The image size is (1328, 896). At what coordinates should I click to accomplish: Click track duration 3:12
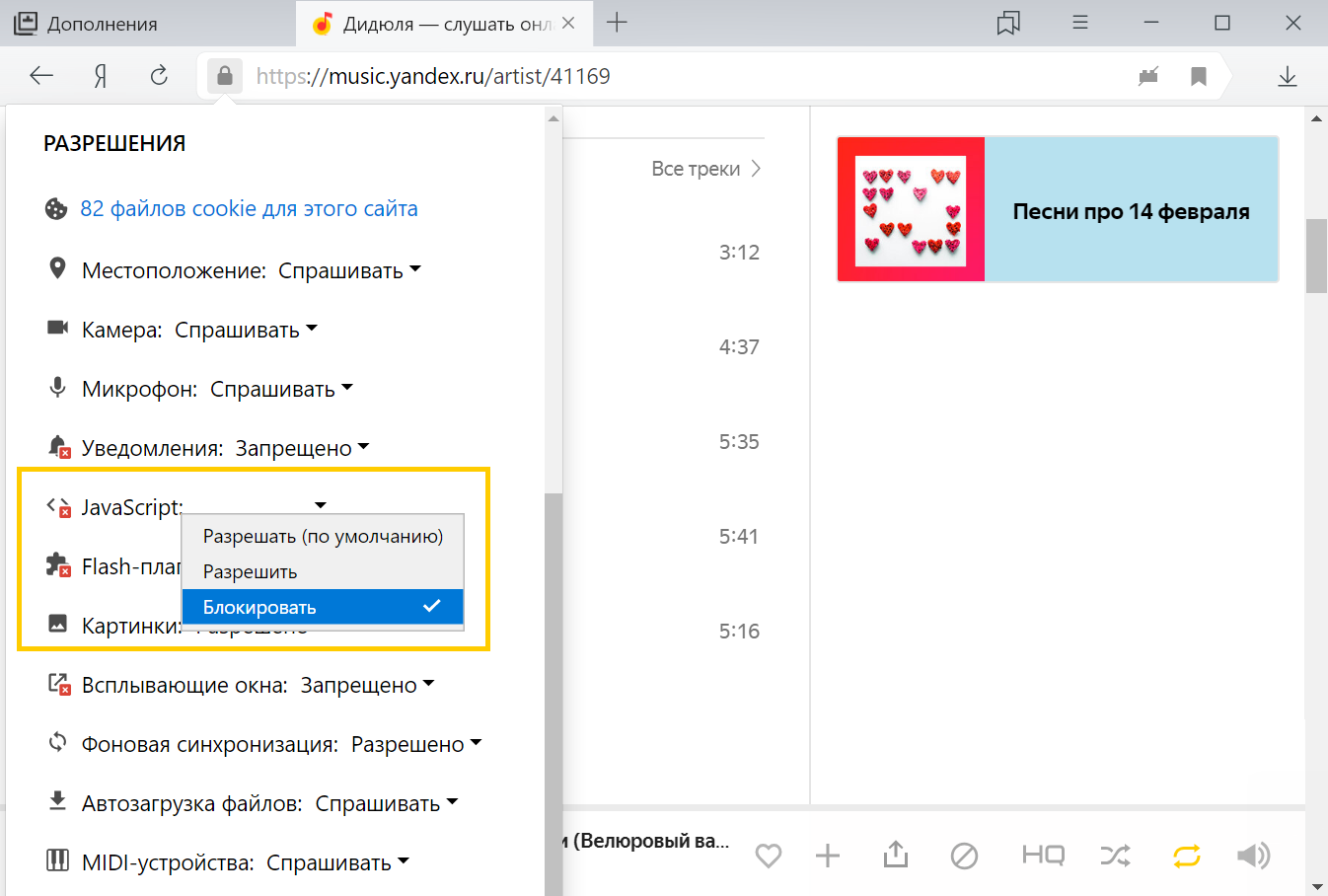click(x=739, y=252)
